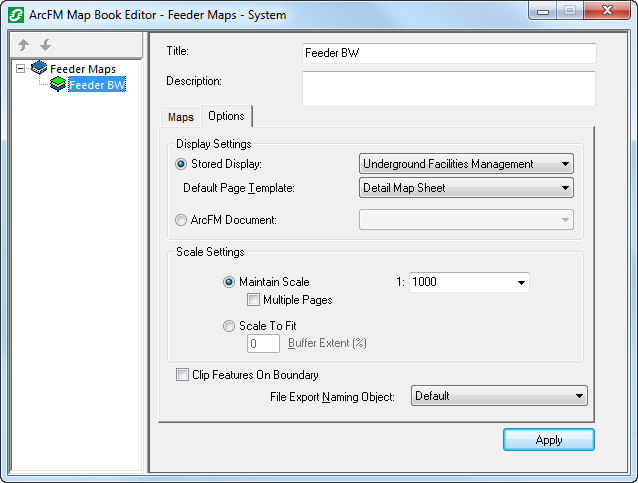Select the Stored Display radio button
Viewport: 638px width, 483px height.
181,164
